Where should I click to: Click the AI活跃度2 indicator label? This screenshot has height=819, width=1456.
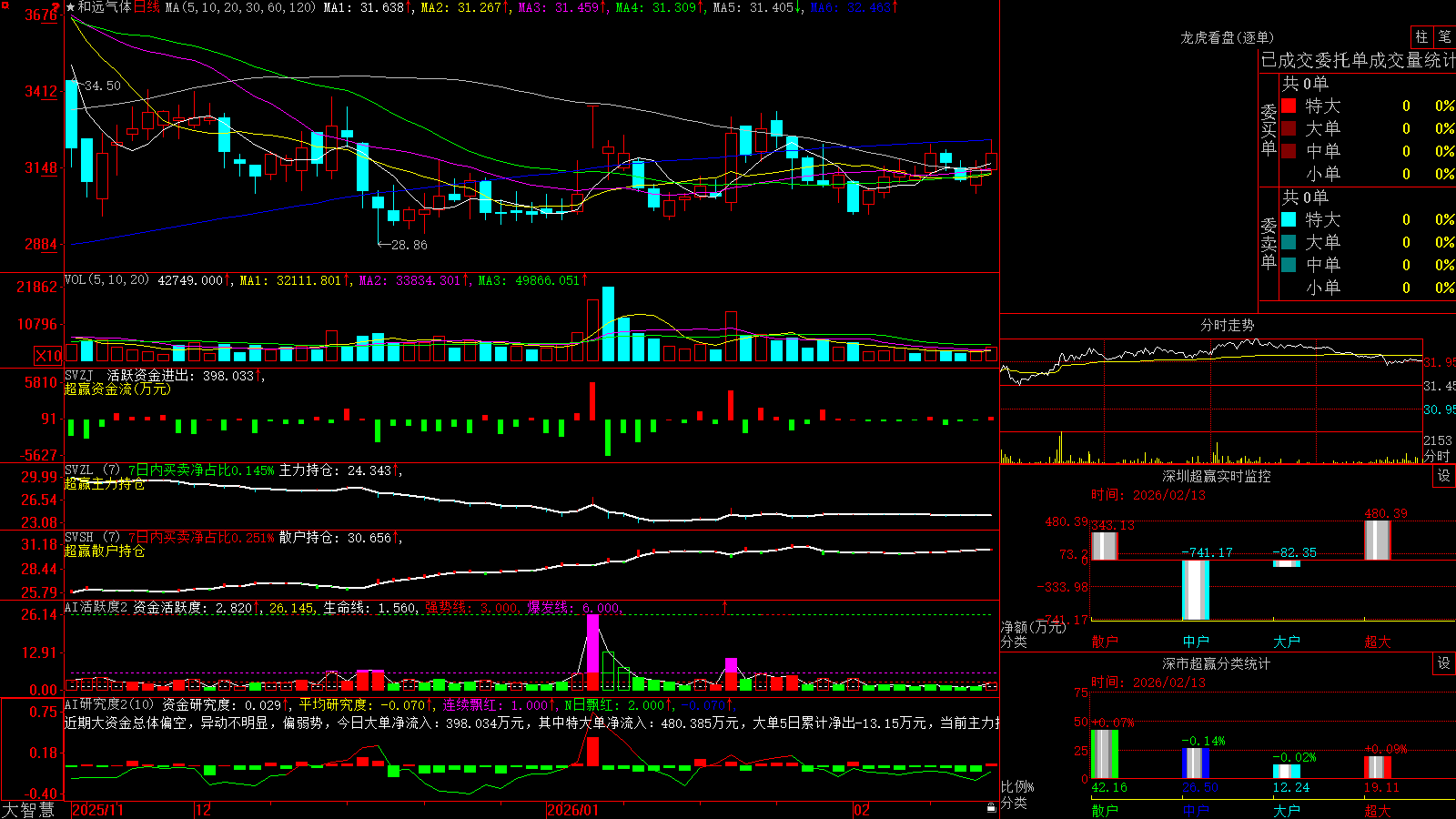click(x=96, y=608)
